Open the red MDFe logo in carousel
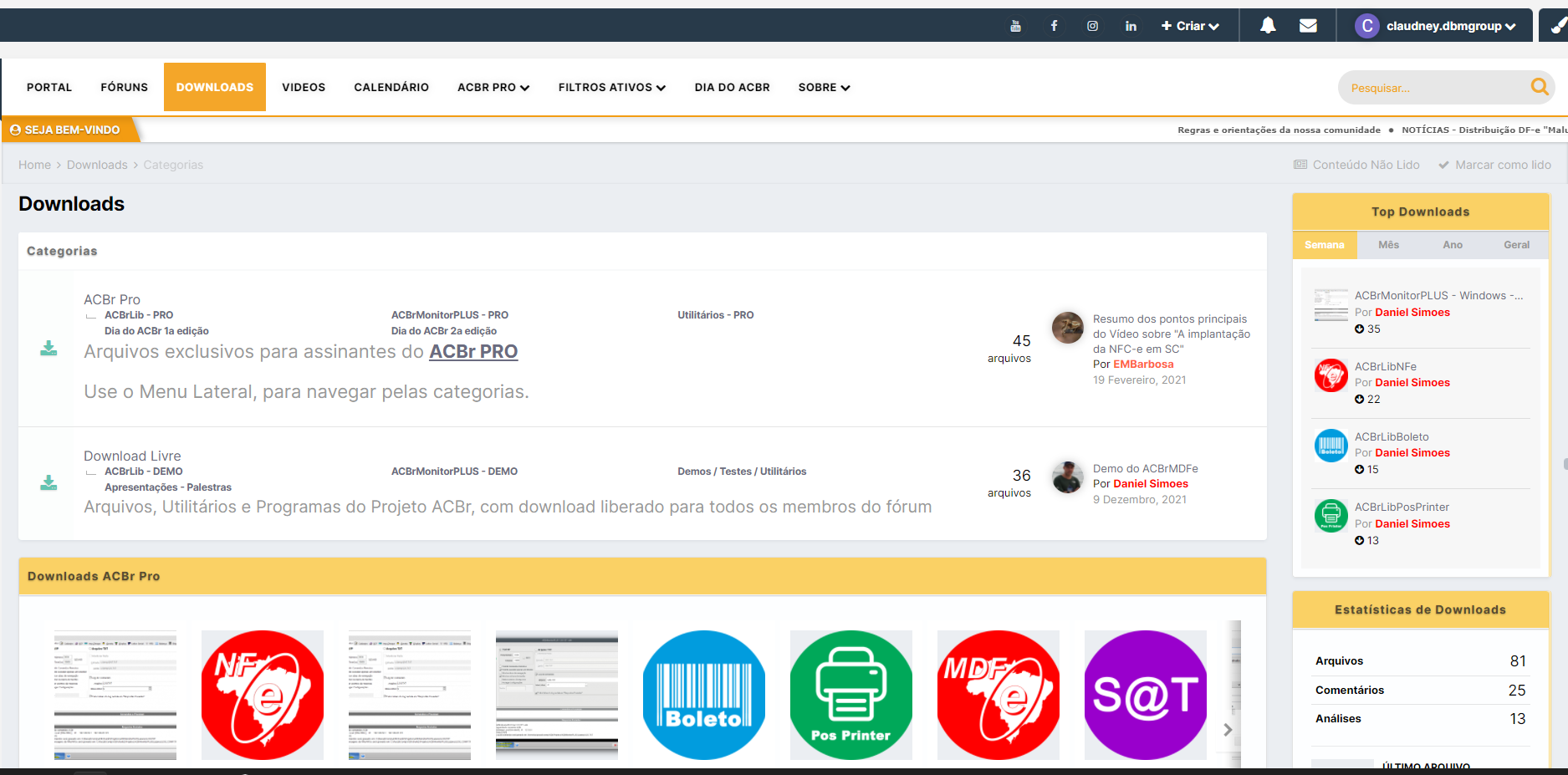The width and height of the screenshot is (1568, 775). 999,695
